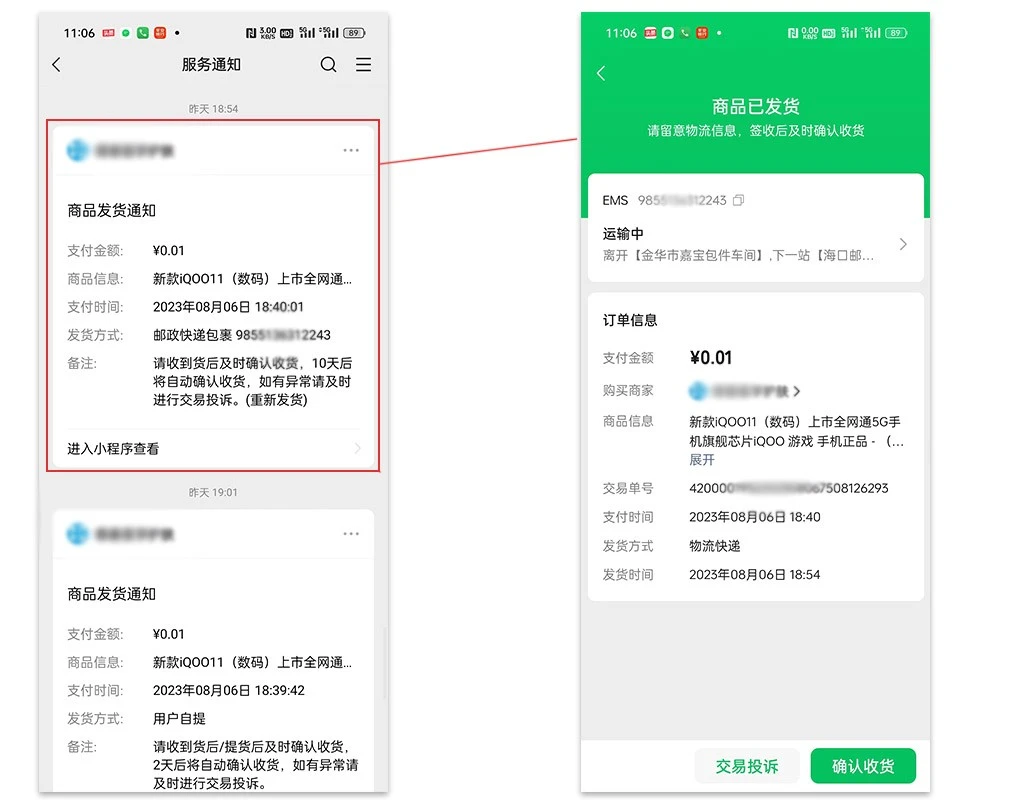Tap the remark about 10天后 auto-confirmation
Screen dimensions: 1024x800
(253, 381)
